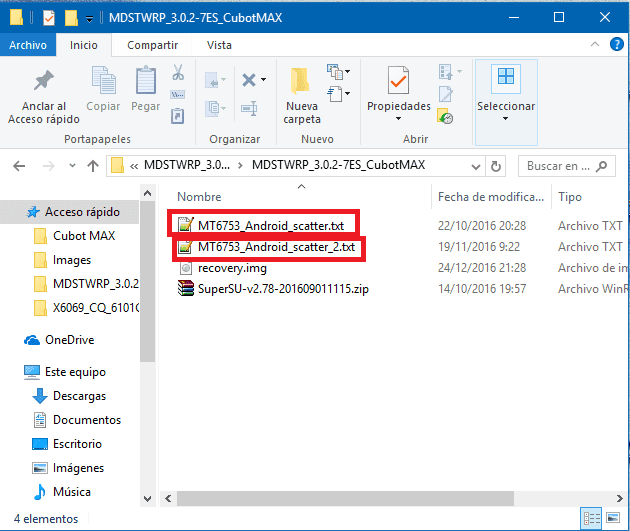The image size is (630, 531).
Task: Click the horizontal scrollbar thumb in file list
Action: (345, 498)
